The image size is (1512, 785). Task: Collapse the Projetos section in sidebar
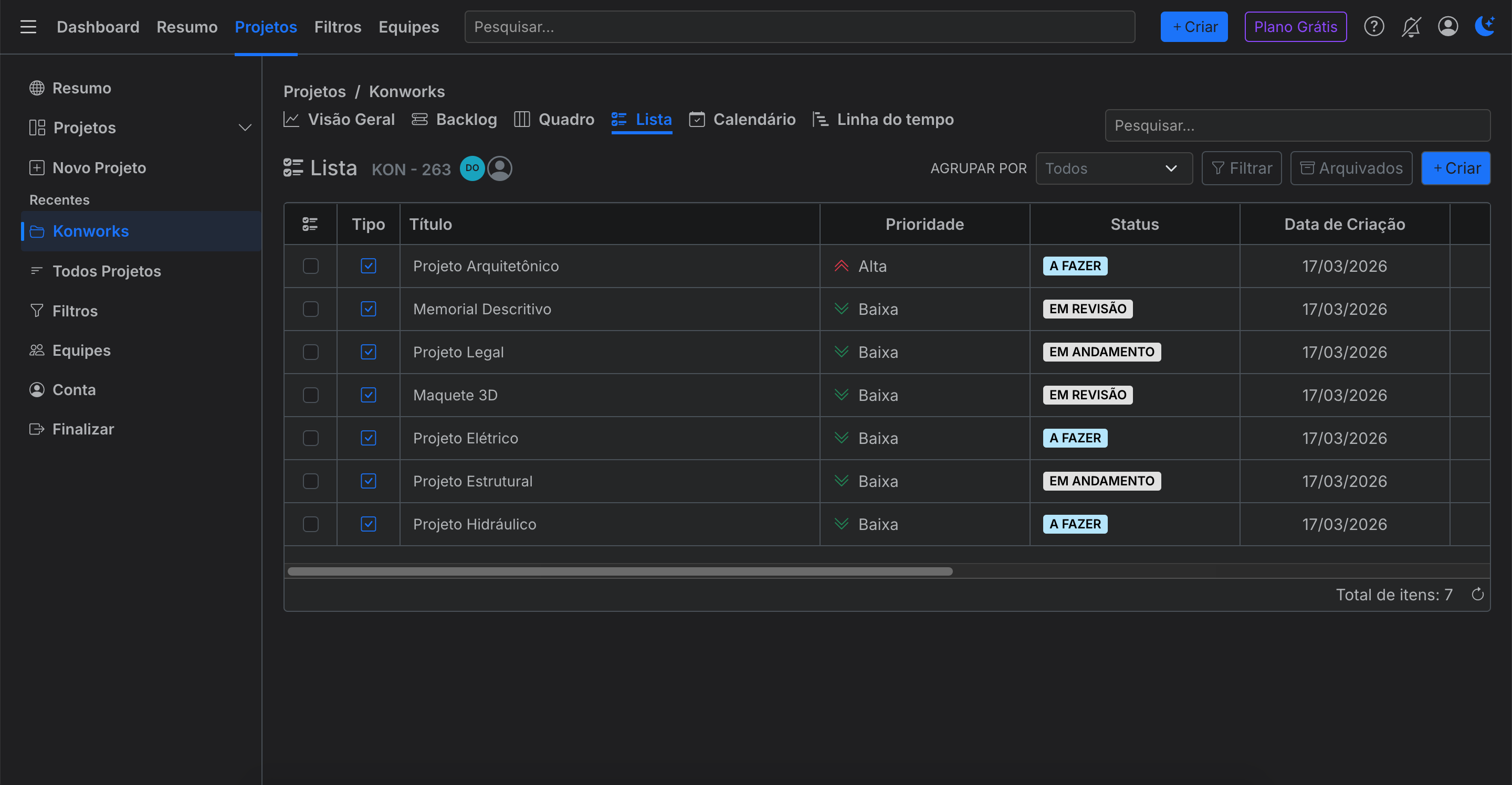pos(245,128)
